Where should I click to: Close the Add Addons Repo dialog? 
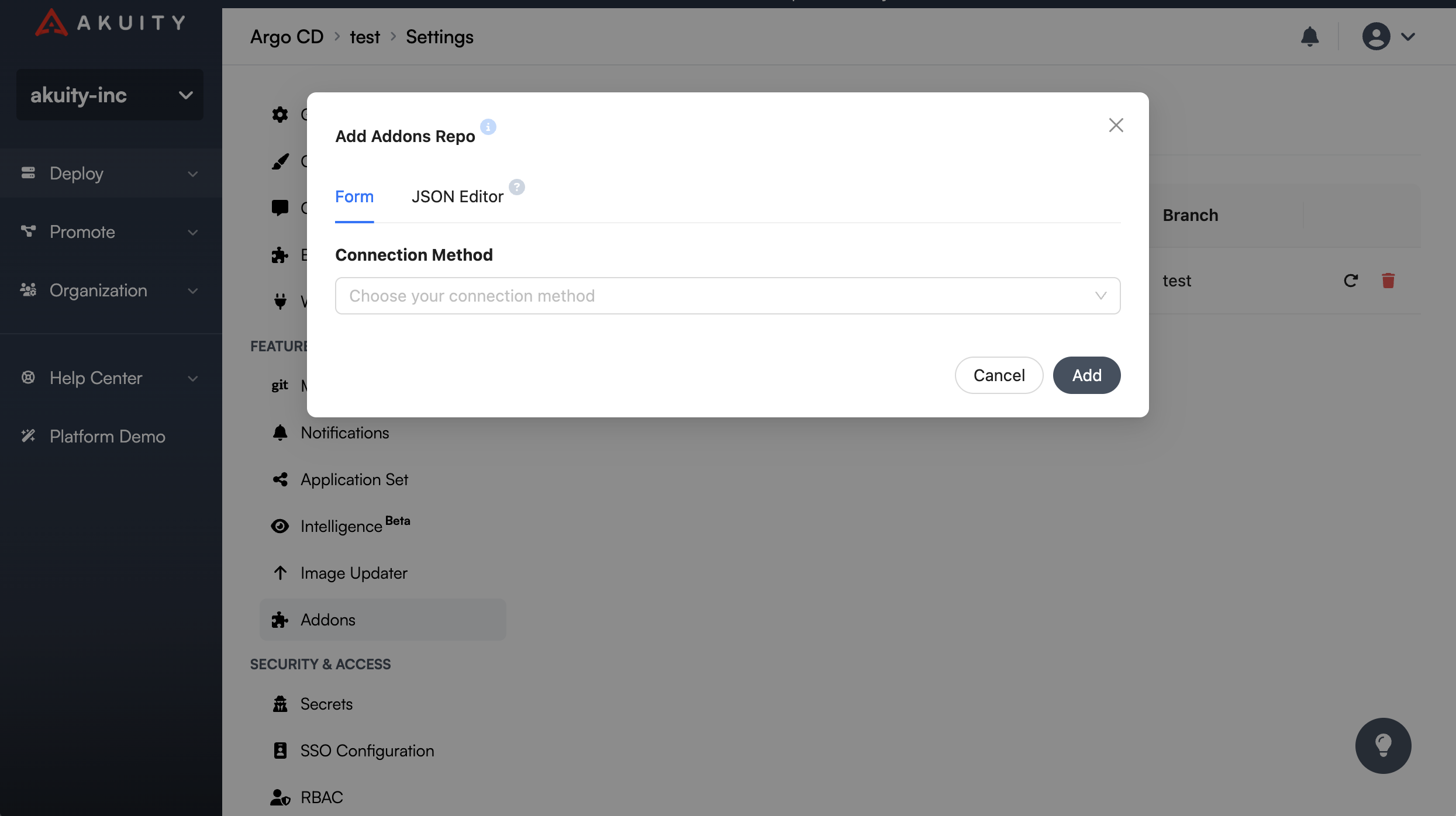(x=1116, y=125)
